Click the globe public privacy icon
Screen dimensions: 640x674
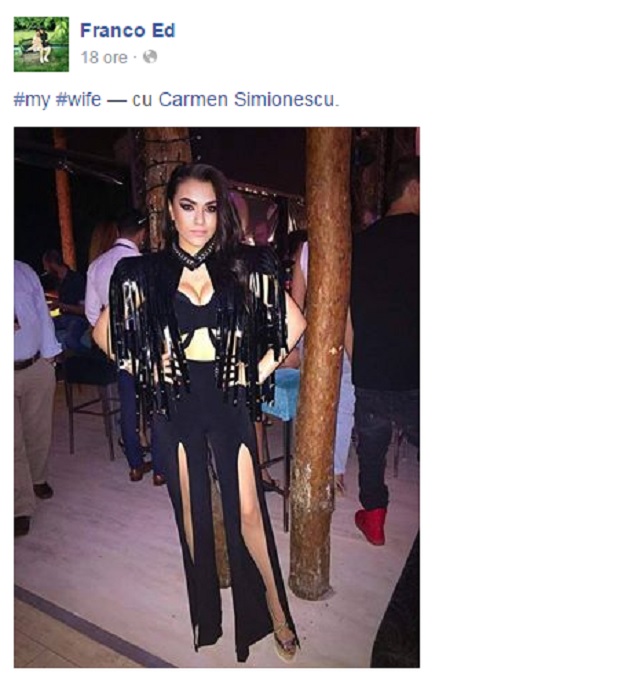pos(150,57)
